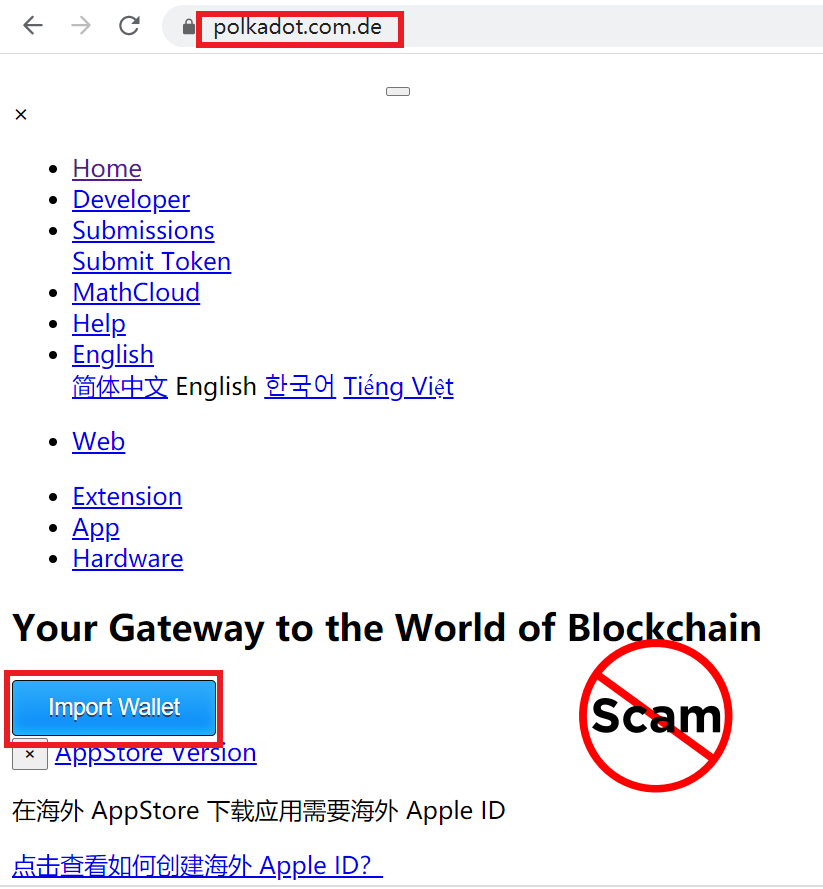The height and width of the screenshot is (889, 823).
Task: Reload the page with refresh icon
Action: [129, 26]
